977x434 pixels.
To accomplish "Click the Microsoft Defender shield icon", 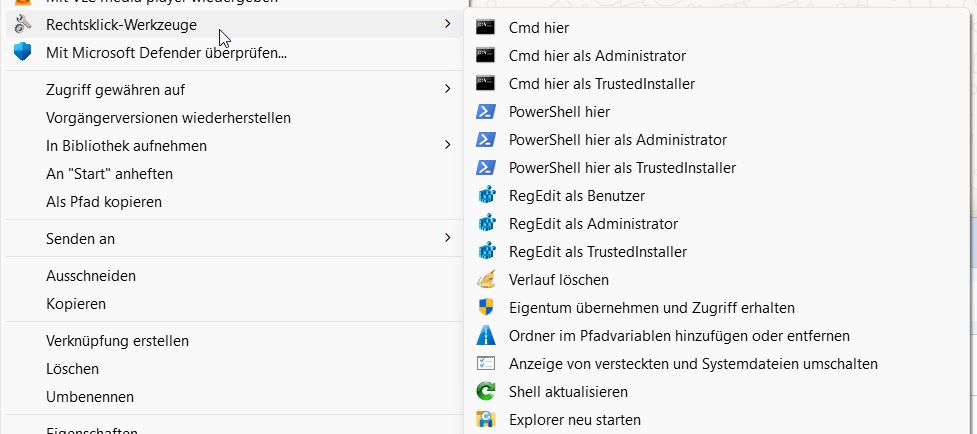I will [23, 52].
